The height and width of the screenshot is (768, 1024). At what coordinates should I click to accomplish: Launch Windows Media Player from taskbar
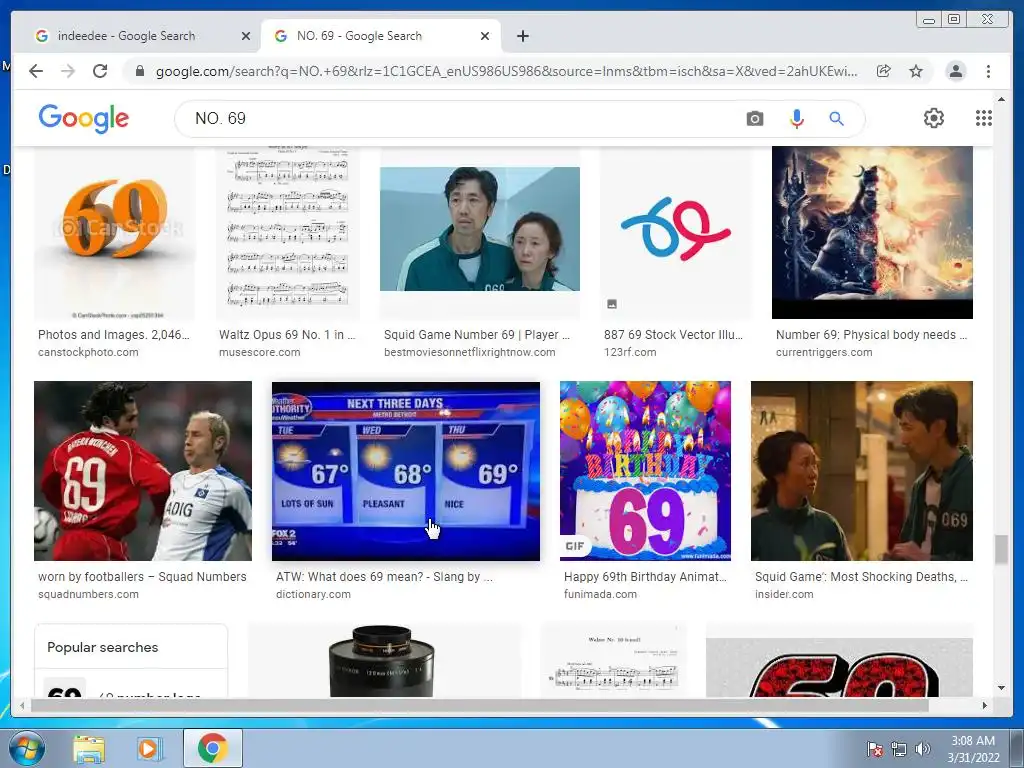(149, 748)
